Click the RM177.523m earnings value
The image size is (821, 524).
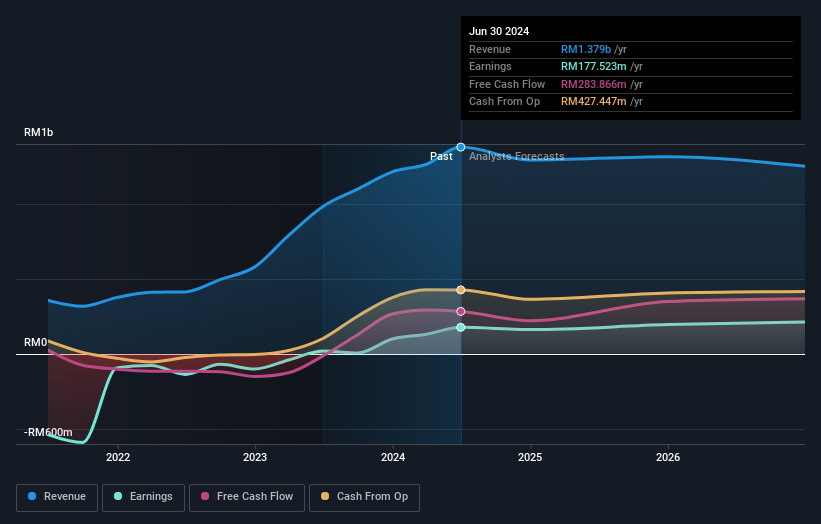594,66
